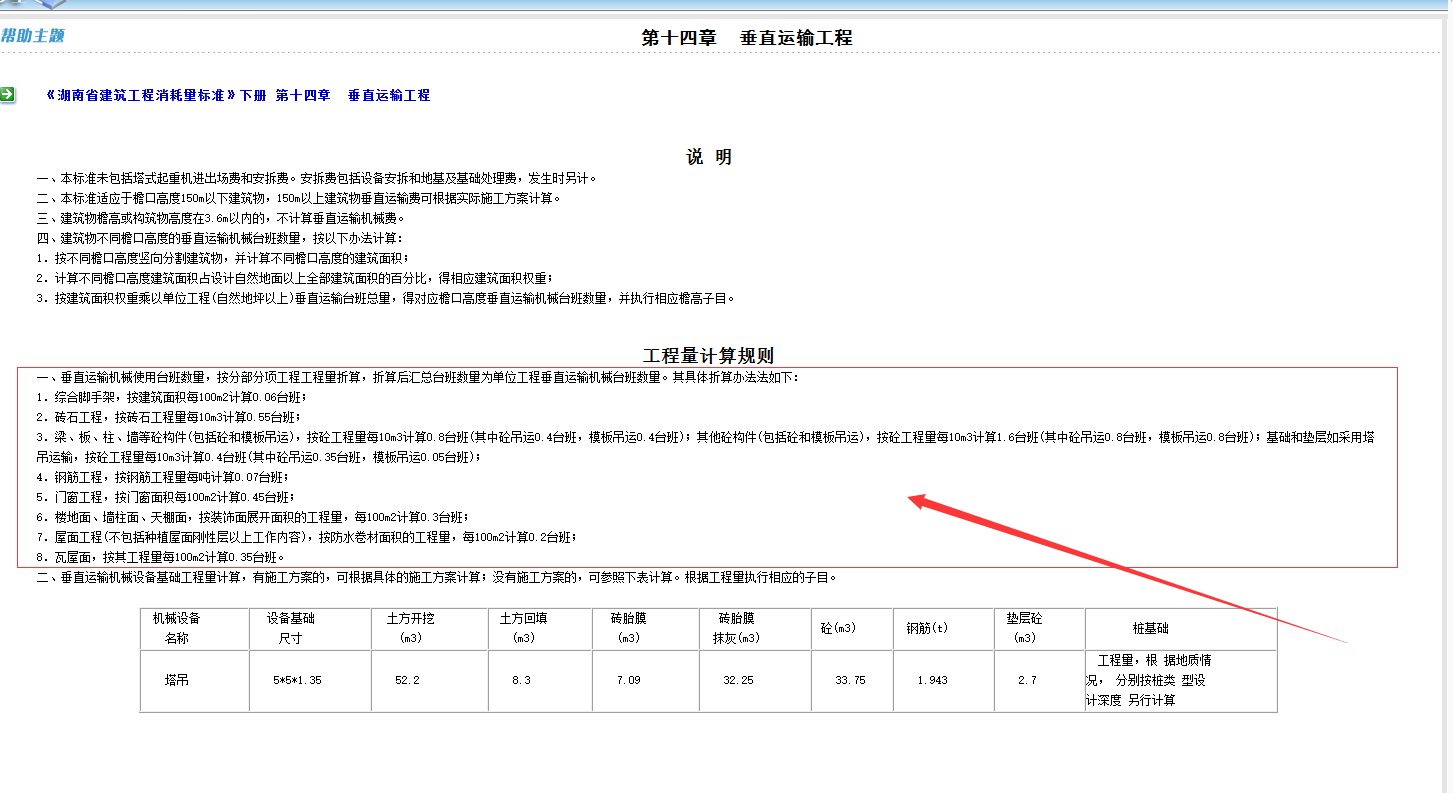Screen dimensions: 1453x793
Task: Click the line starting 一、本标准未包括塔式起重机
Action: (317, 179)
